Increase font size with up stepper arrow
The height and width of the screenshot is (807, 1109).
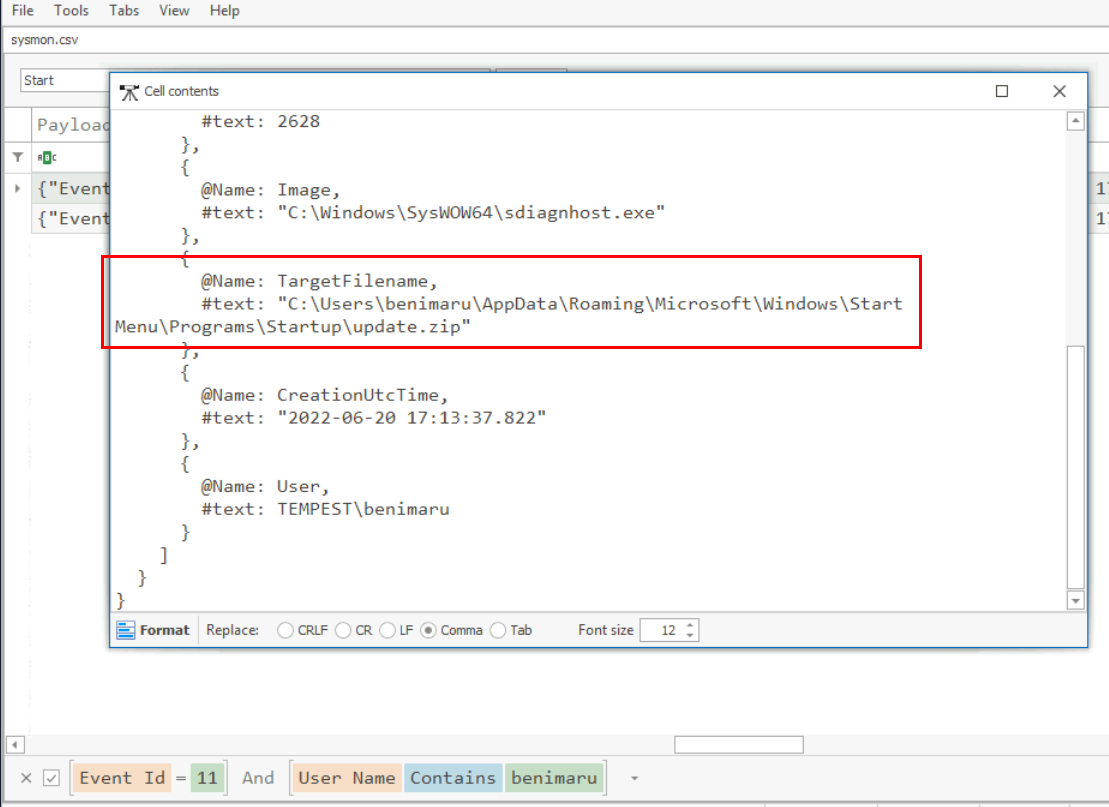click(x=690, y=625)
